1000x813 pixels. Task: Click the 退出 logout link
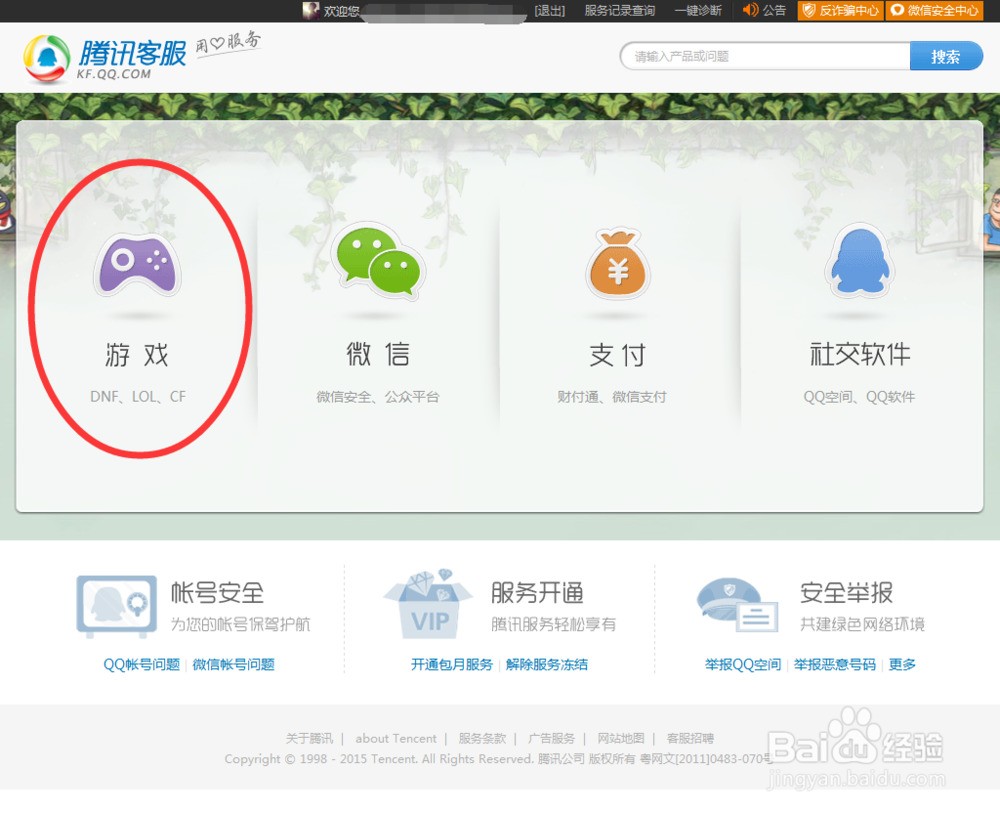click(549, 11)
